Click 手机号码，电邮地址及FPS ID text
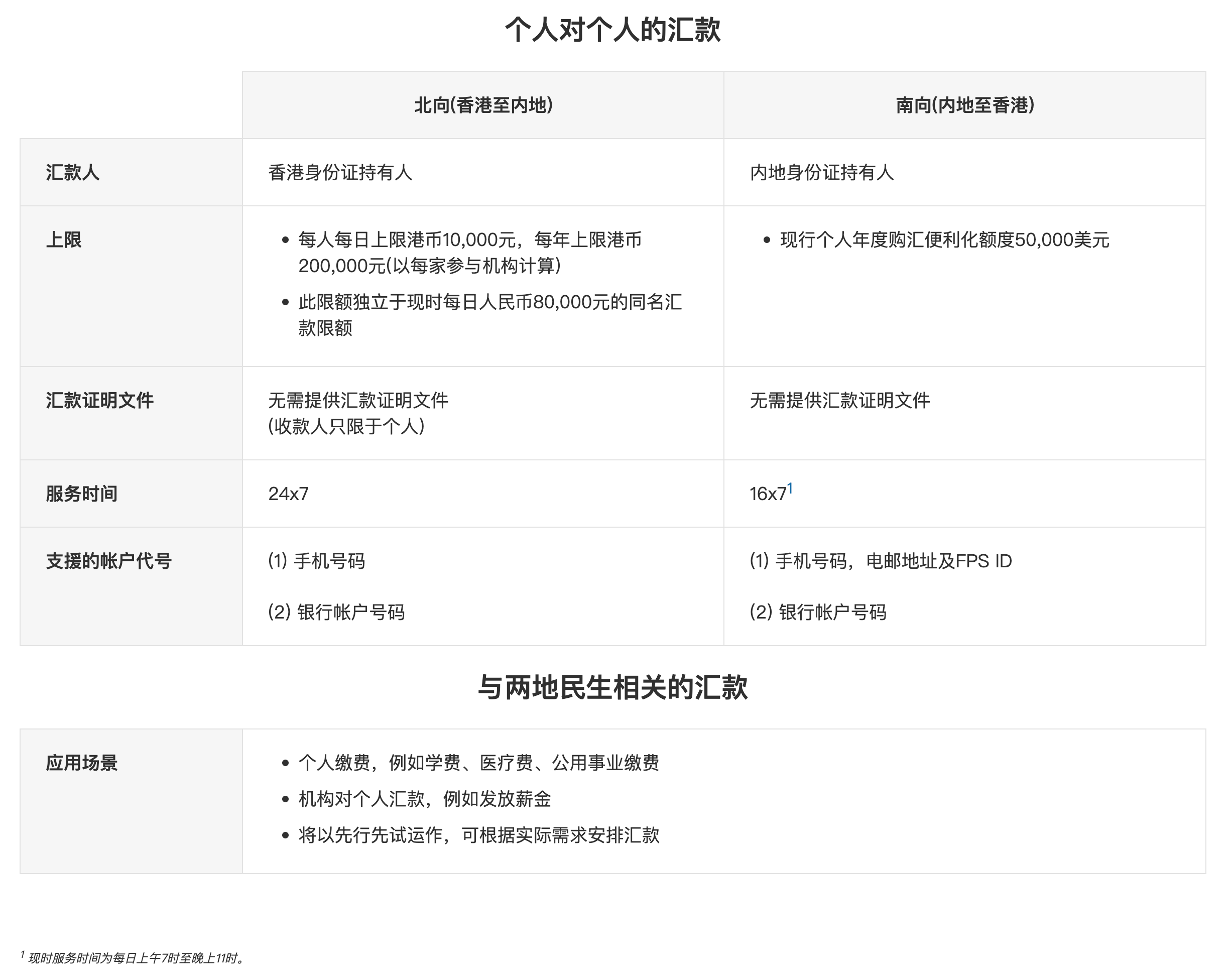The image size is (1232, 979). click(880, 561)
